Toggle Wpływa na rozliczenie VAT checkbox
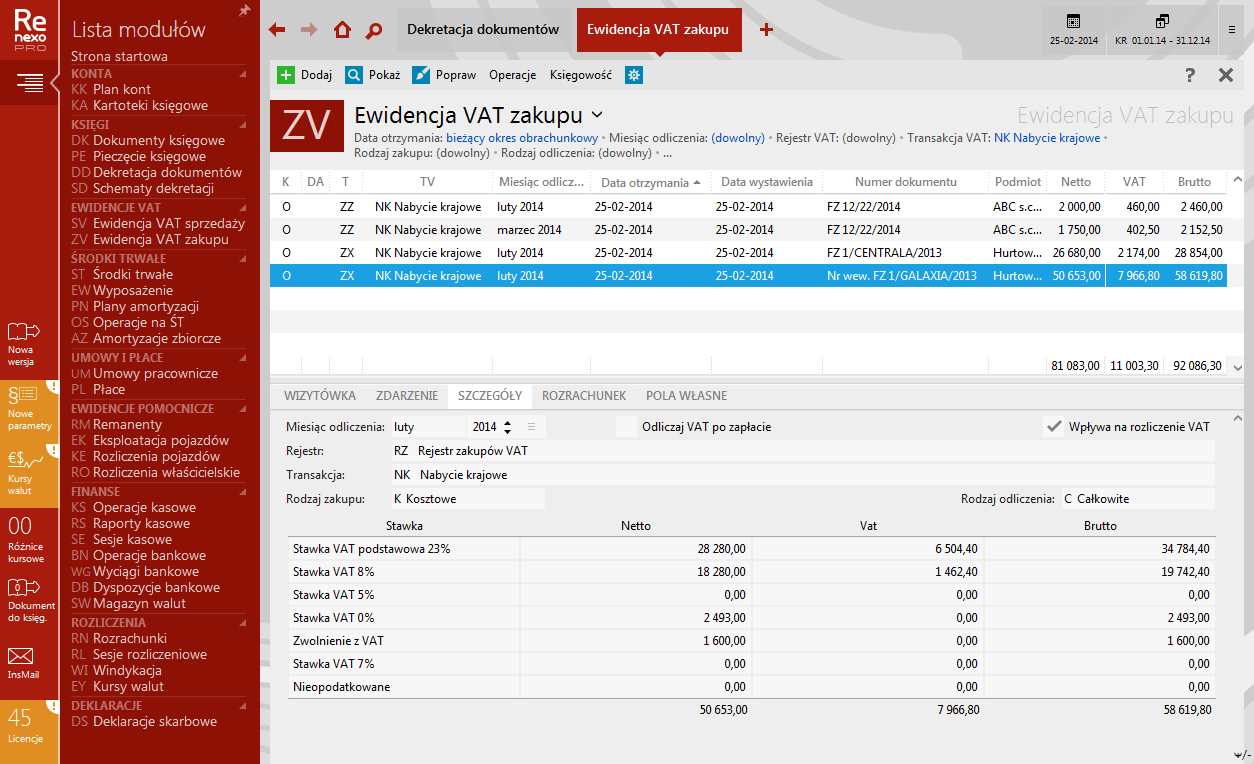The image size is (1254, 764). click(x=1053, y=427)
